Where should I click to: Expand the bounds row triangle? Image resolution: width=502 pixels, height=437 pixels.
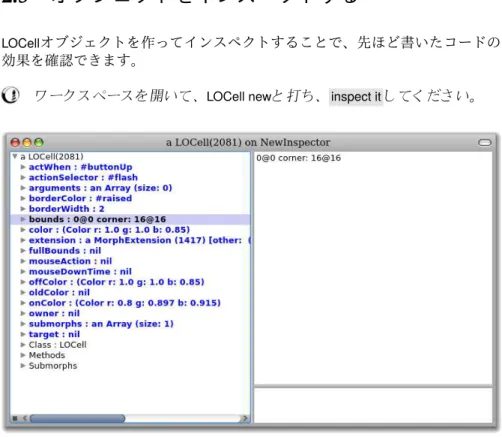tap(23, 219)
